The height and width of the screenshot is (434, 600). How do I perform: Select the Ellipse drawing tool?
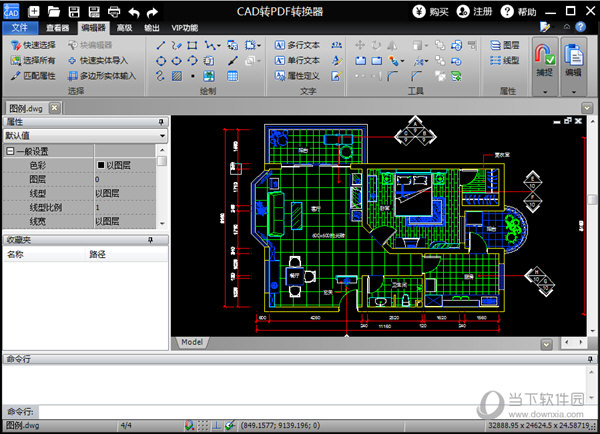coord(176,60)
